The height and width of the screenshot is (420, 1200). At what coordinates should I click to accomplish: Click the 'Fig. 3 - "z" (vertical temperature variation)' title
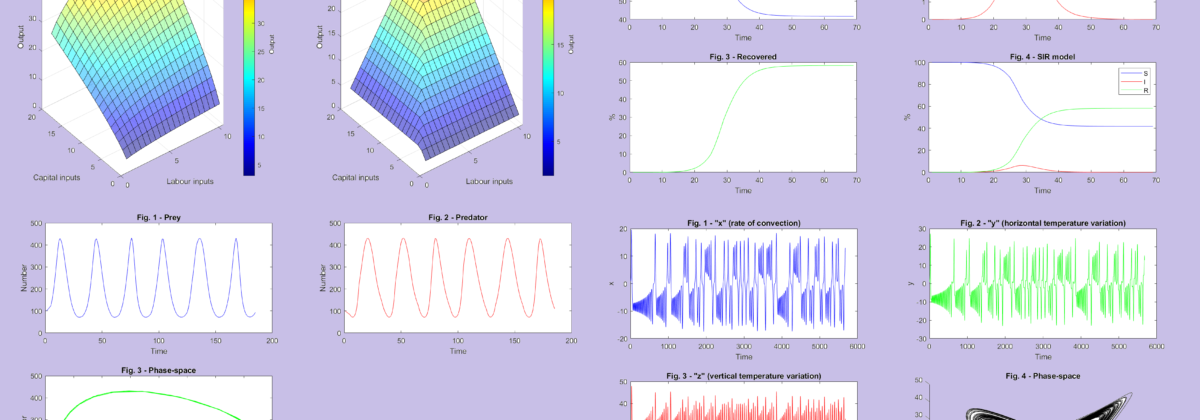(743, 376)
